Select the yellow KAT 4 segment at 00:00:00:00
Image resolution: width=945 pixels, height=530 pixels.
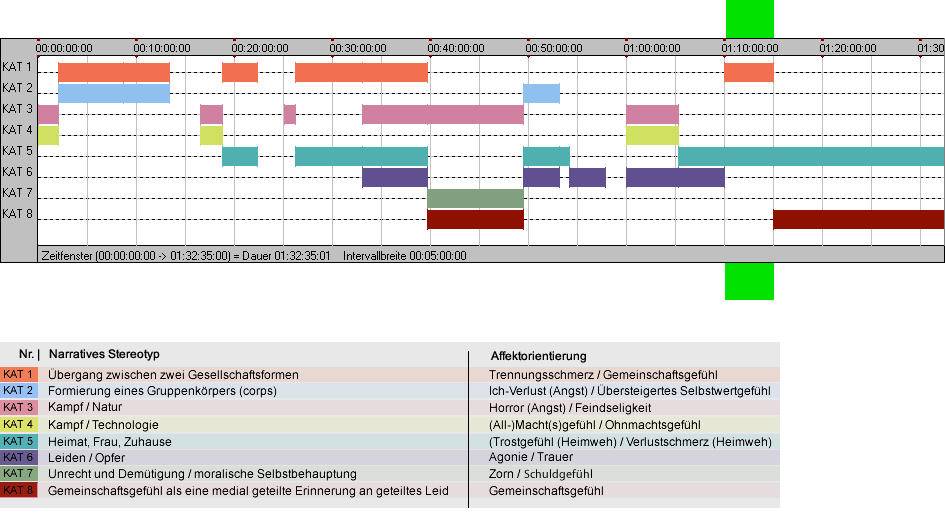[x=48, y=135]
